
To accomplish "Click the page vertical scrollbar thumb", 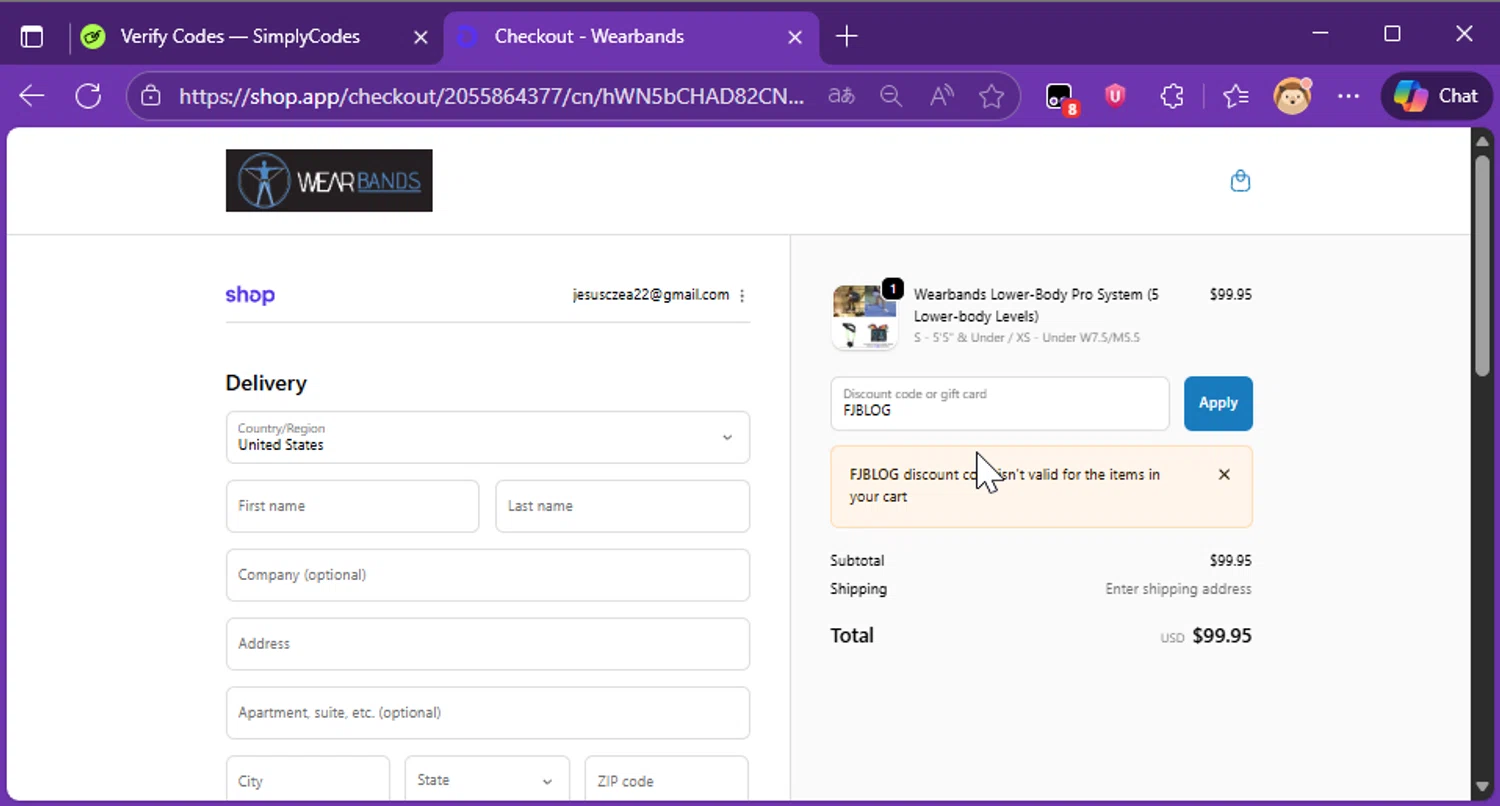I will [1484, 267].
